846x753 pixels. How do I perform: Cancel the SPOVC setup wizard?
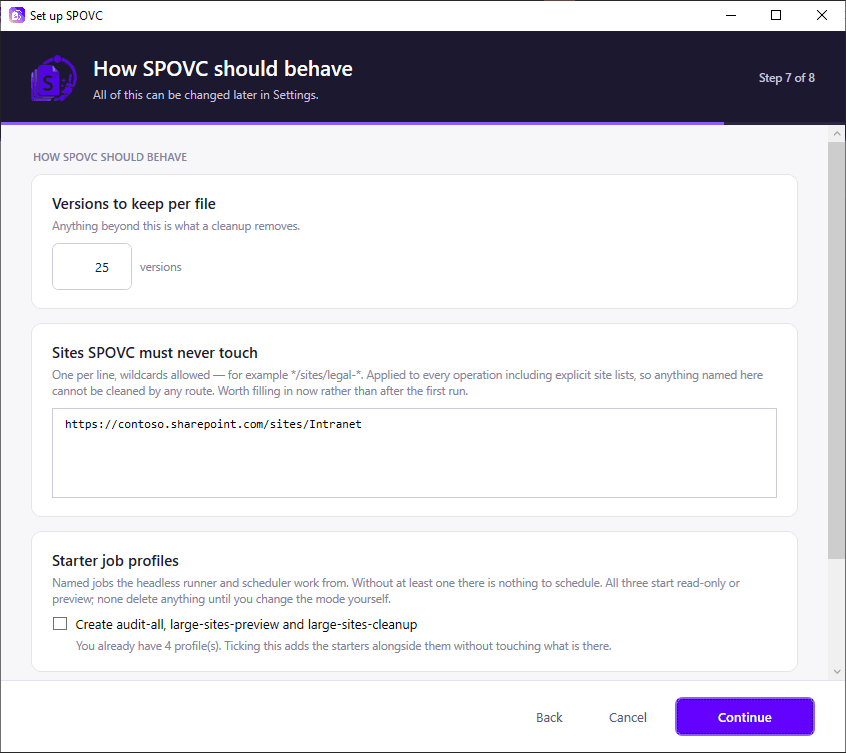[627, 717]
